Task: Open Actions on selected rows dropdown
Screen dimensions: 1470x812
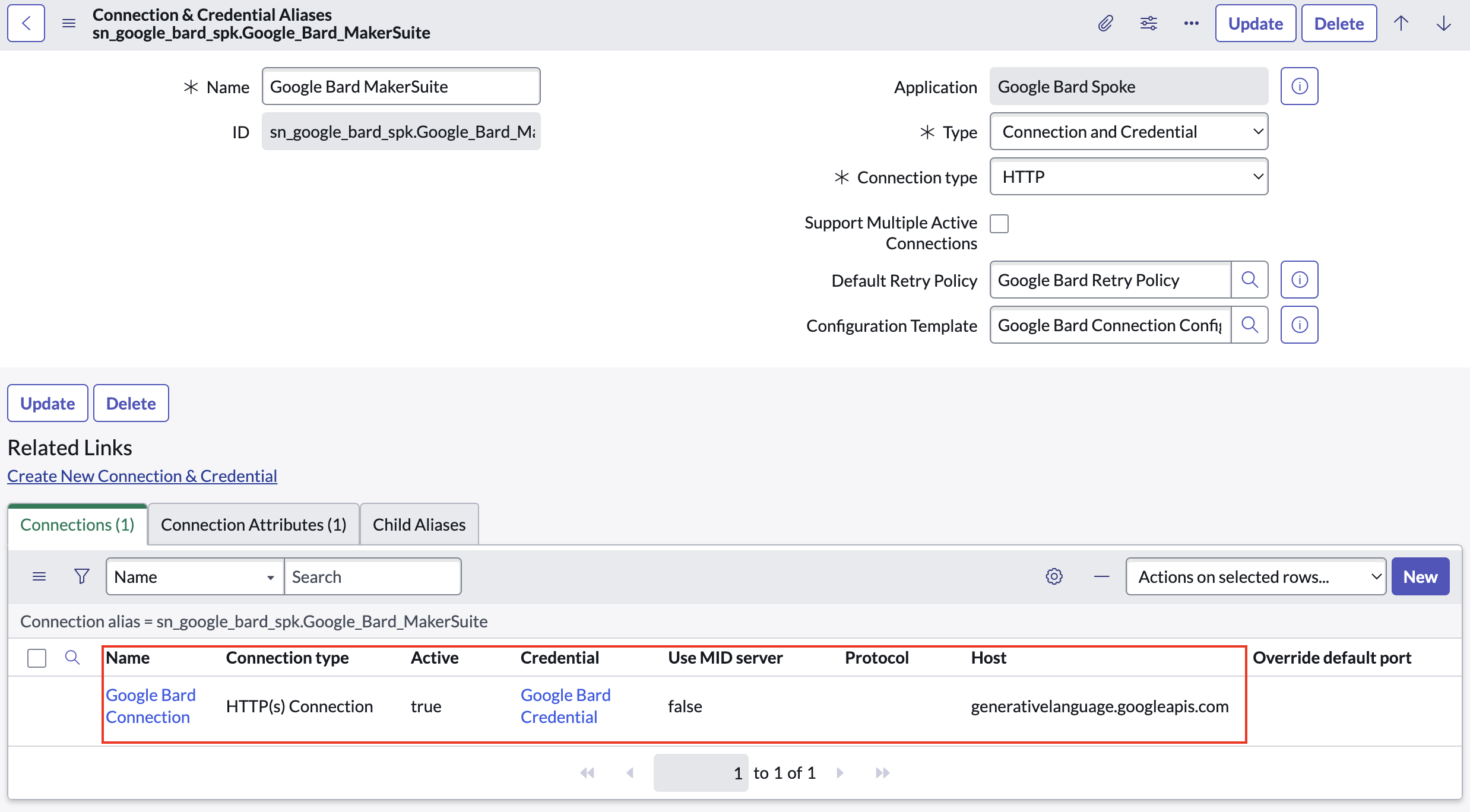Action: click(1256, 577)
